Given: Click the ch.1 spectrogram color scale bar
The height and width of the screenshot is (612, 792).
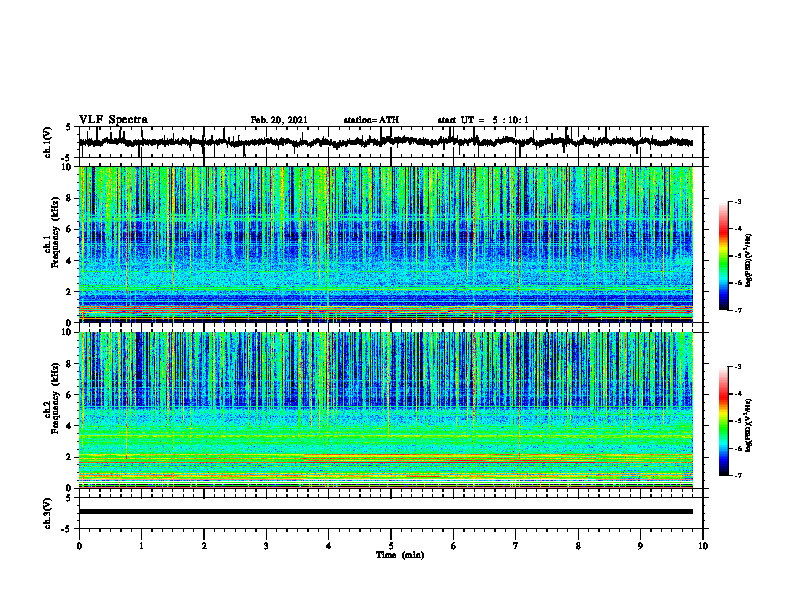Looking at the screenshot, I should [x=723, y=256].
